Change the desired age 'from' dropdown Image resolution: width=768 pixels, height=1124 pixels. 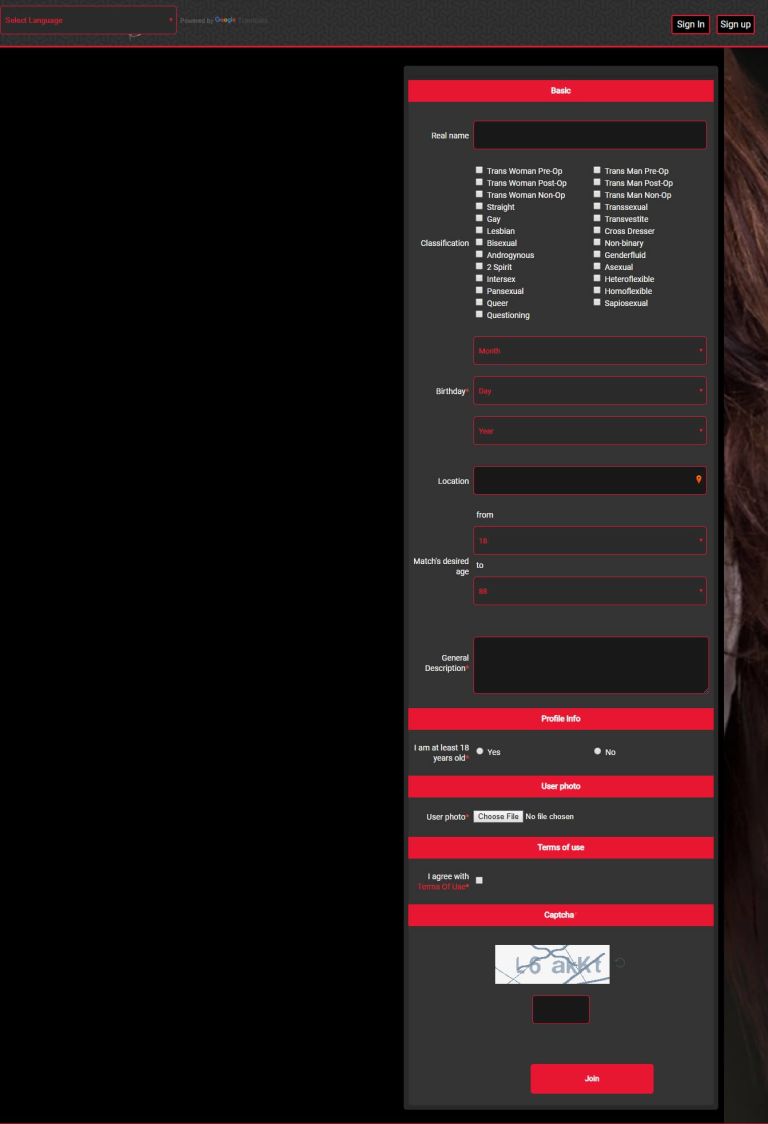tap(589, 541)
